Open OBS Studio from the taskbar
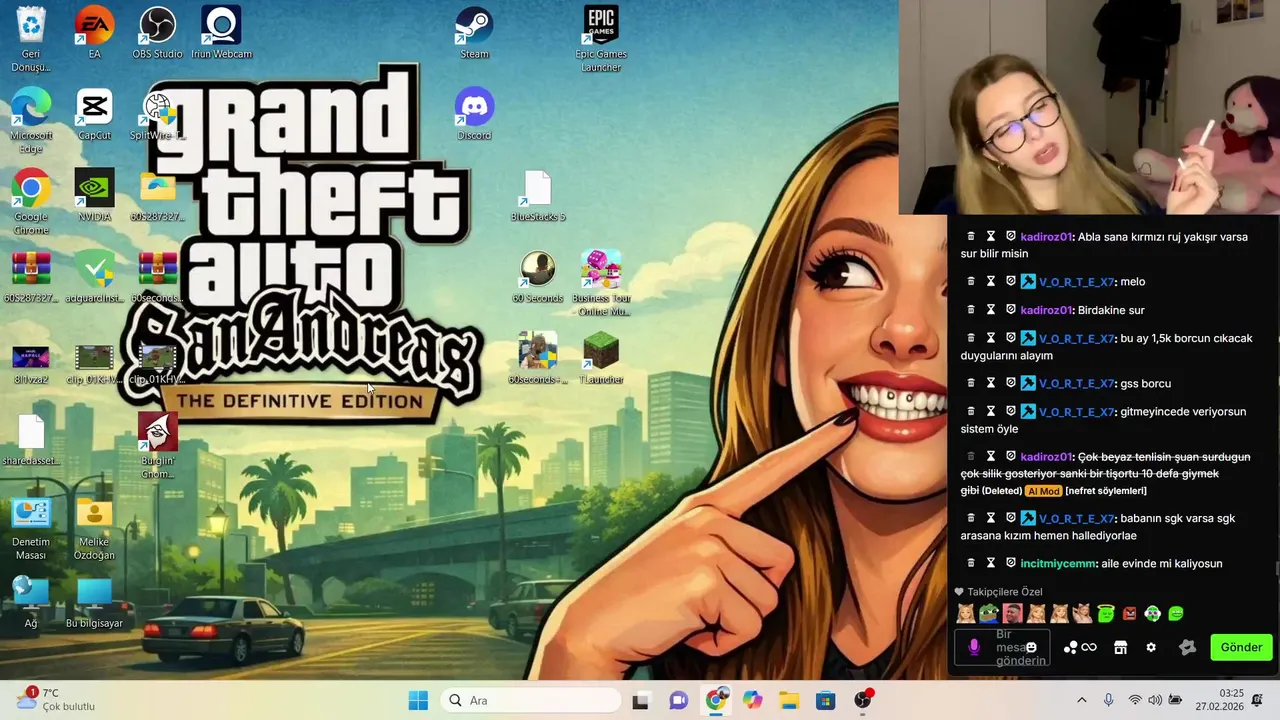 (x=863, y=700)
